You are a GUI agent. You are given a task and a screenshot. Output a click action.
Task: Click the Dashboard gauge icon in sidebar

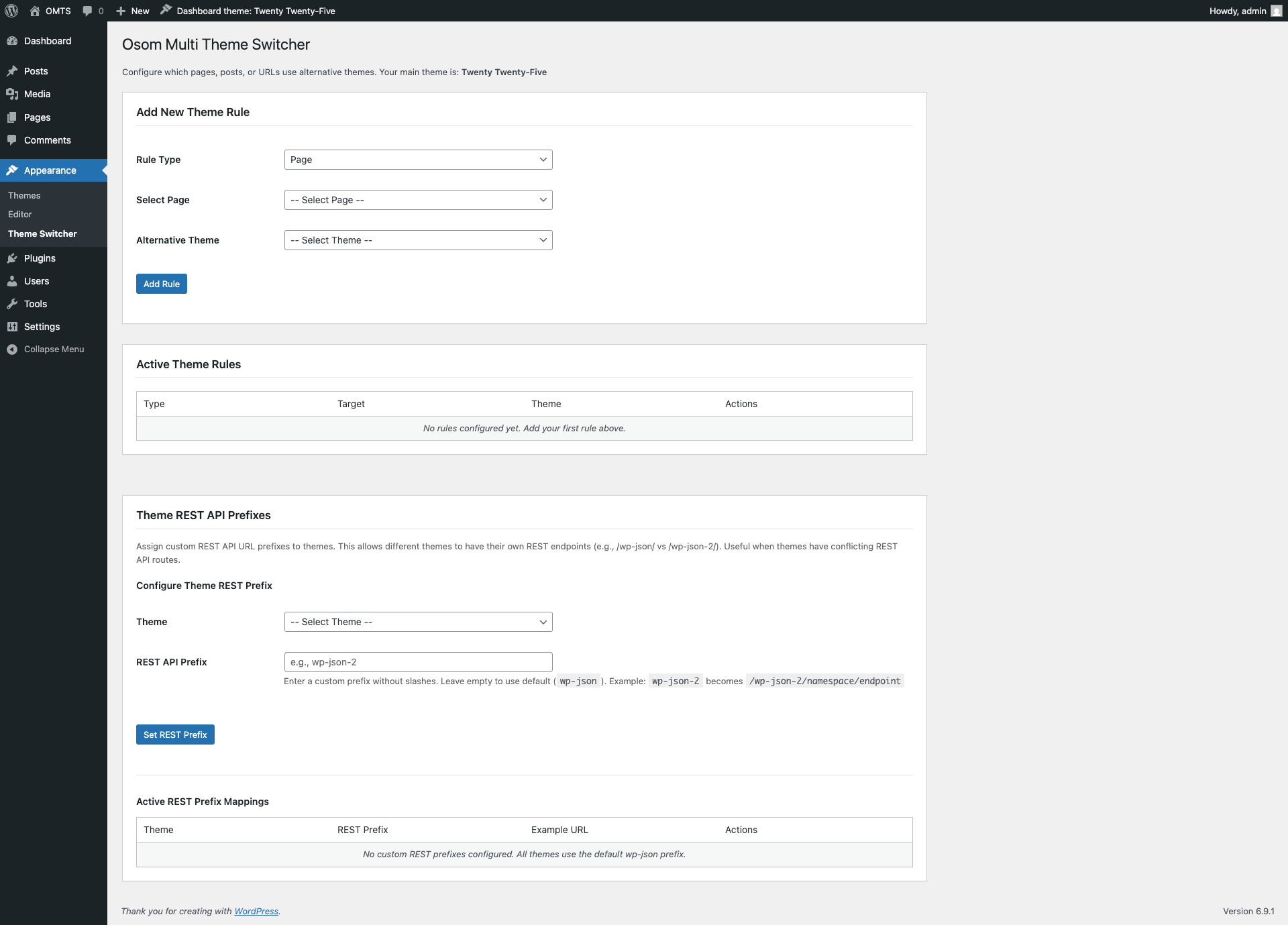tap(12, 41)
